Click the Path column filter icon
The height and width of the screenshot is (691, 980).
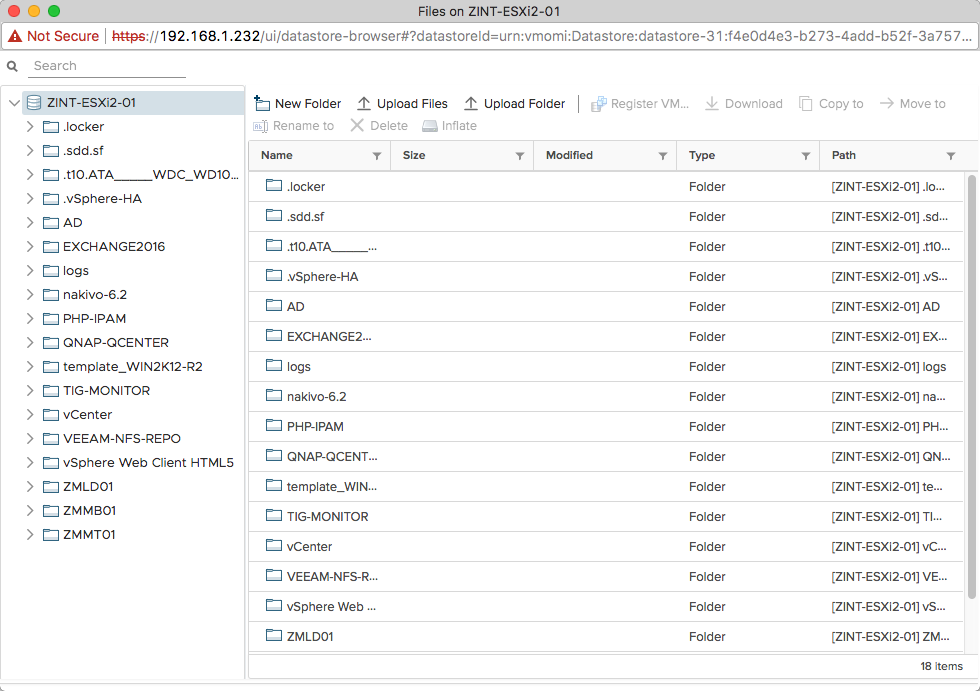(x=951, y=156)
